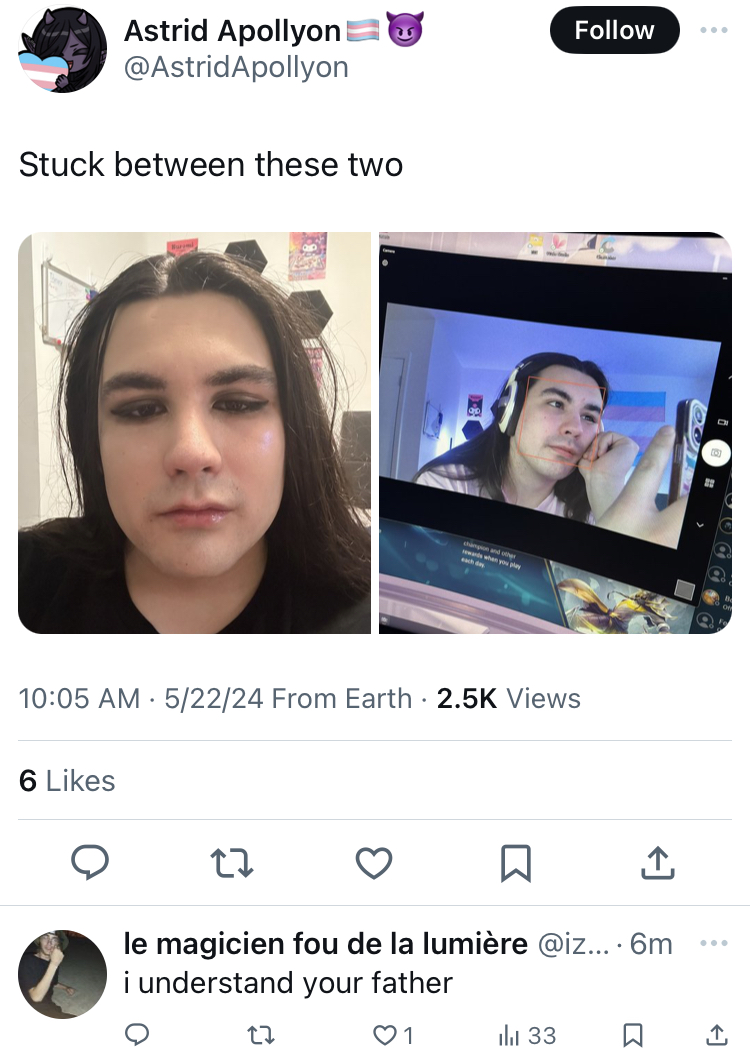Reply to the 'i understand your father' comment
The height and width of the screenshot is (1063, 750).
point(138,1035)
